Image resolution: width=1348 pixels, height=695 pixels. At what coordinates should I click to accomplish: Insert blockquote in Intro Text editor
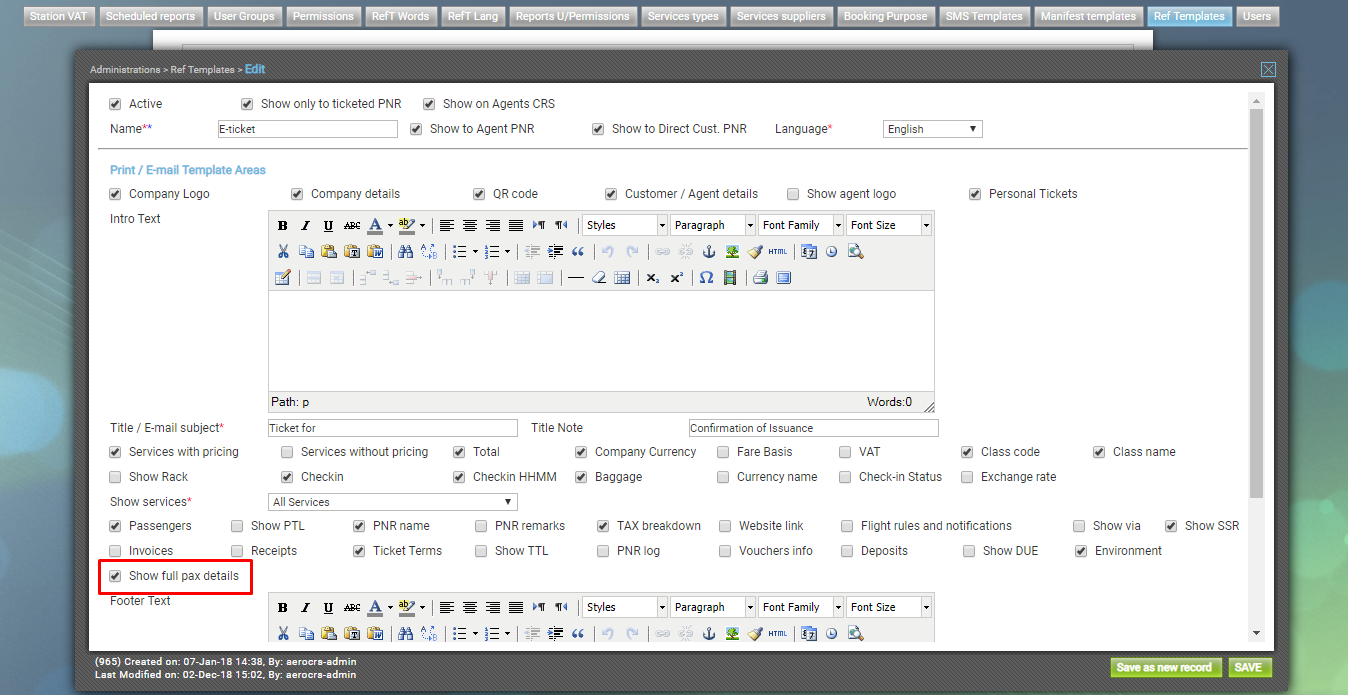(x=579, y=251)
